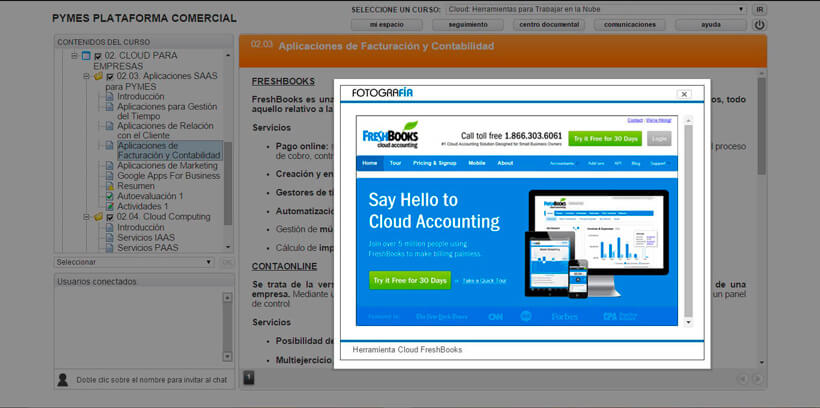The image size is (820, 408).
Task: Click page icon beside Servicios PAAS
Action: click(109, 247)
